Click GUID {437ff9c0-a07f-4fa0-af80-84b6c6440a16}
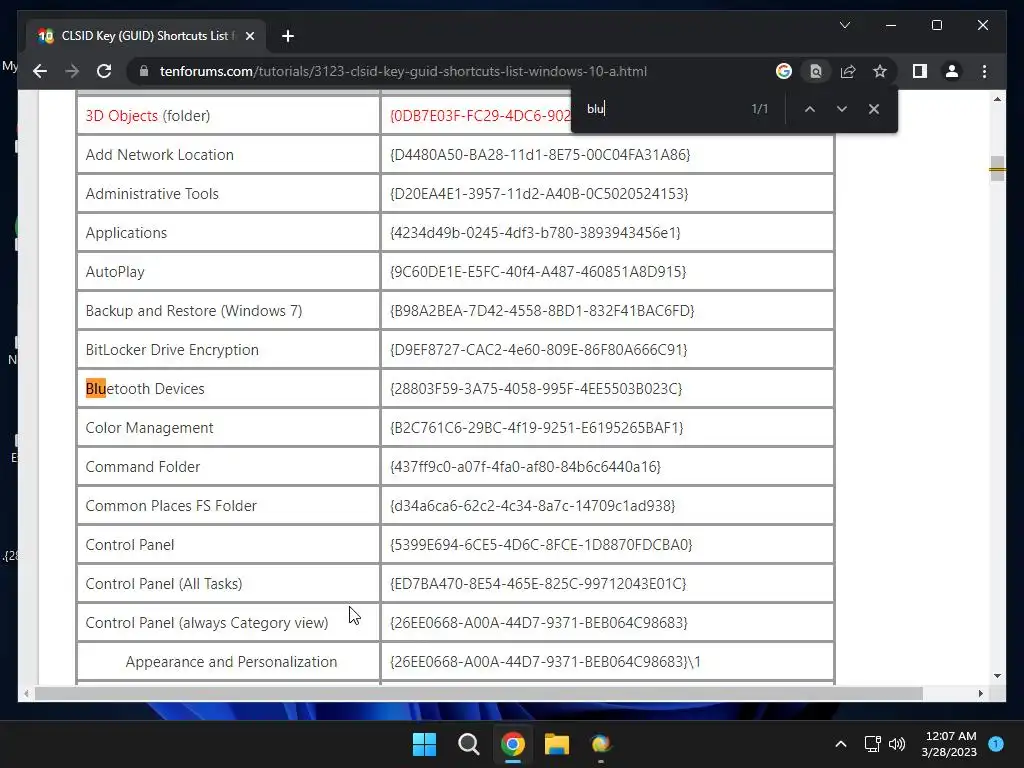Screen dimensions: 1024x768 (525, 466)
